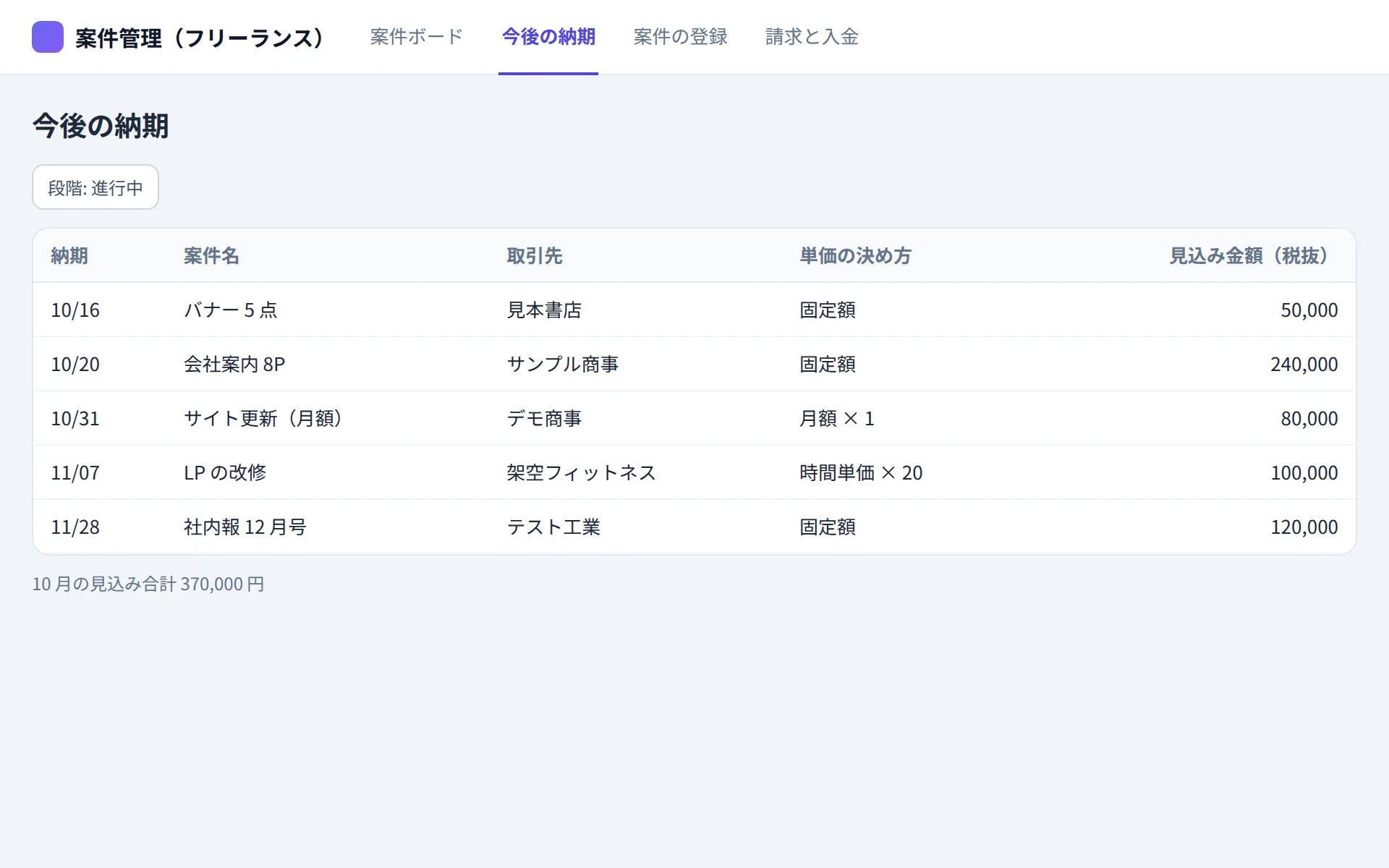The image size is (1389, 868).
Task: Click the client 架空フィットネス
Action: [582, 472]
